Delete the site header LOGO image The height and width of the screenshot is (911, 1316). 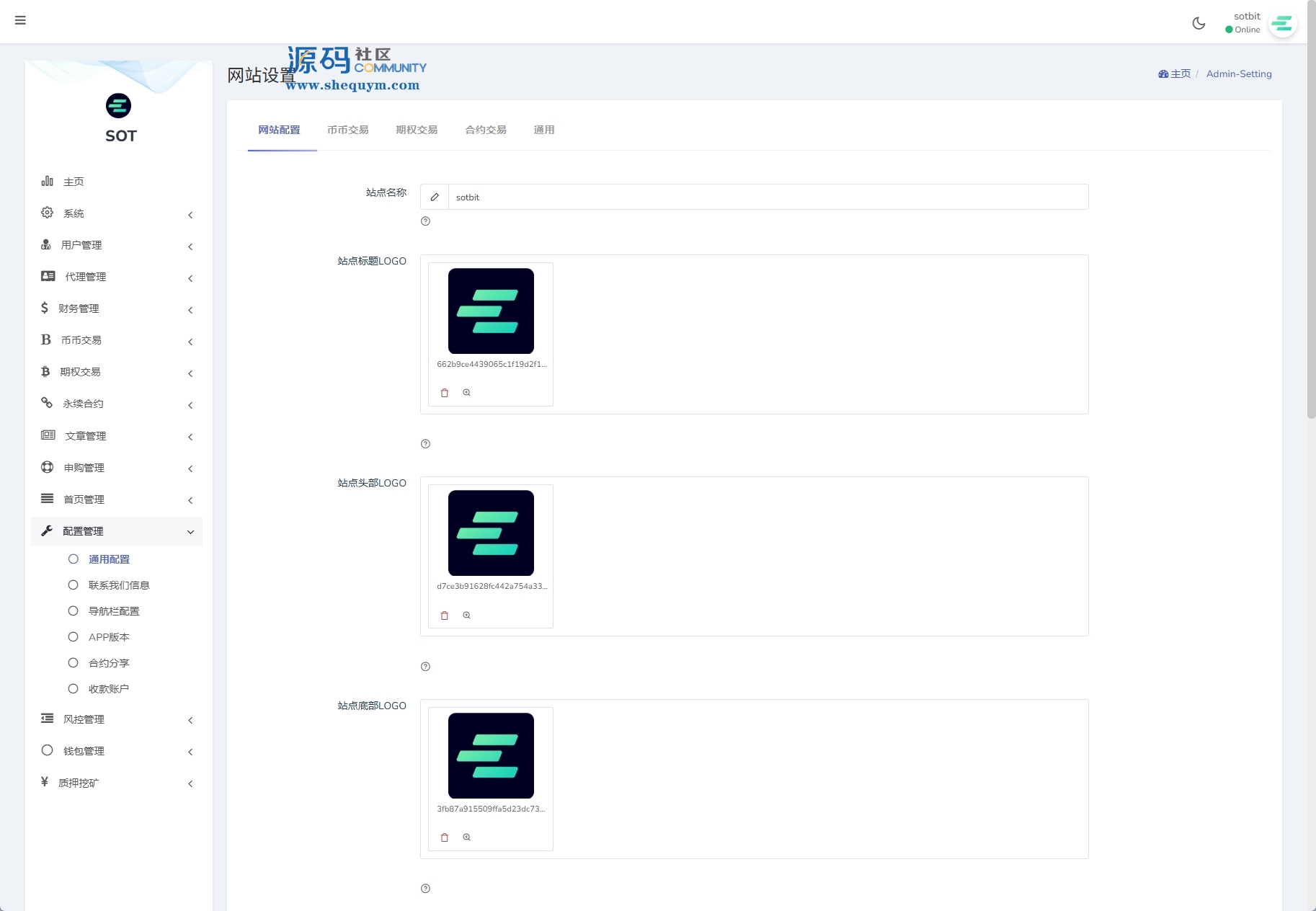click(x=445, y=616)
